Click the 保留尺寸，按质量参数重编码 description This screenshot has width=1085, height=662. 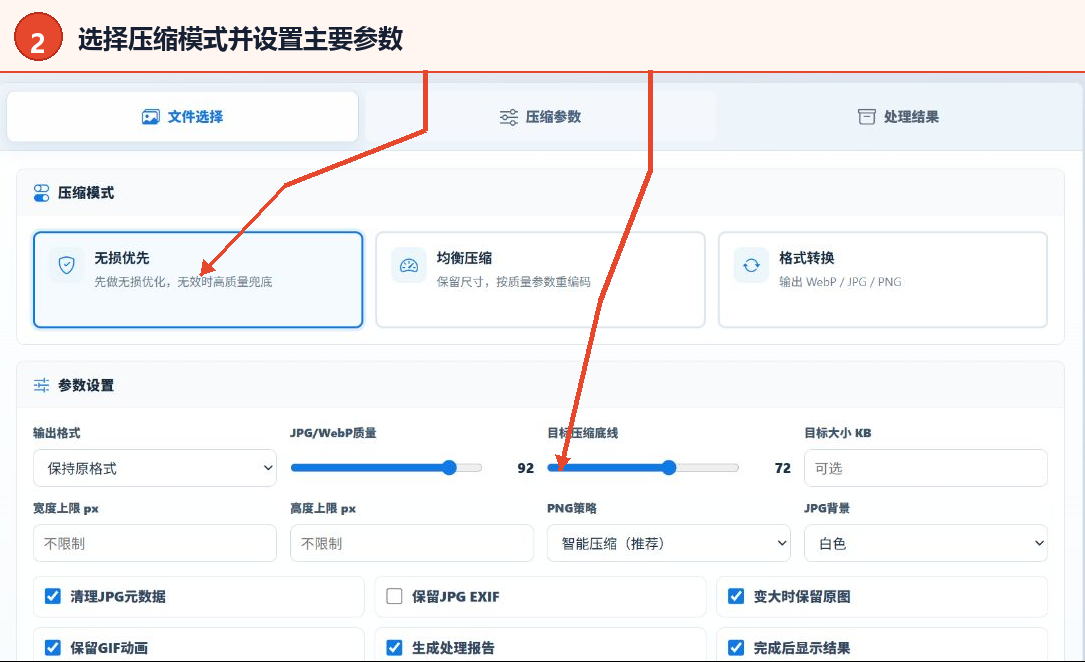click(x=513, y=282)
